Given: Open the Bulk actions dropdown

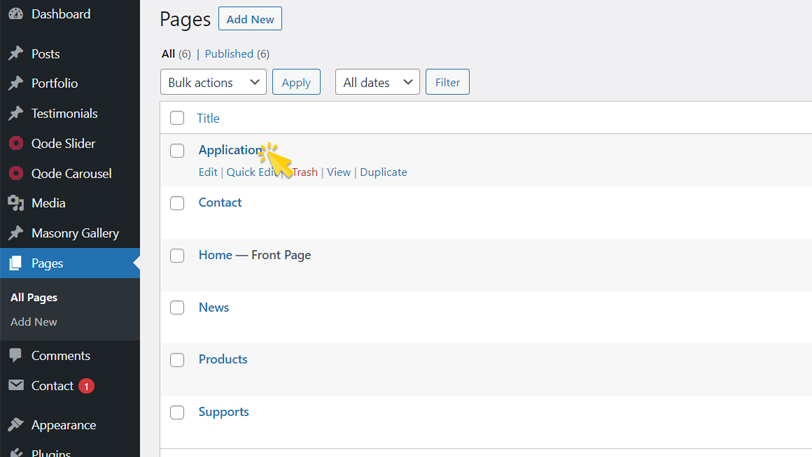Looking at the screenshot, I should click(x=213, y=83).
